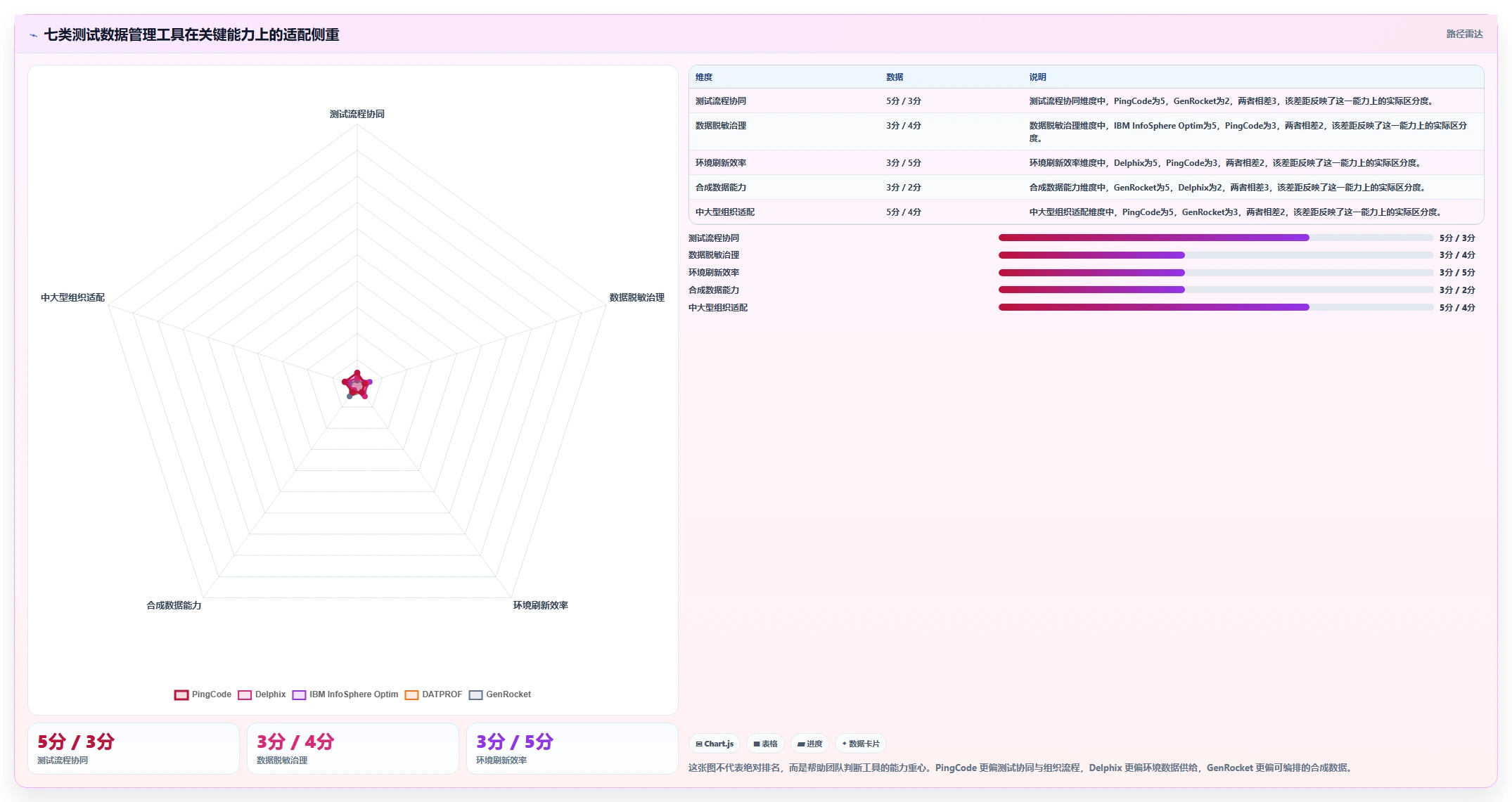
Task: Click the 环境刷新效率 radar axis label
Action: click(x=541, y=605)
